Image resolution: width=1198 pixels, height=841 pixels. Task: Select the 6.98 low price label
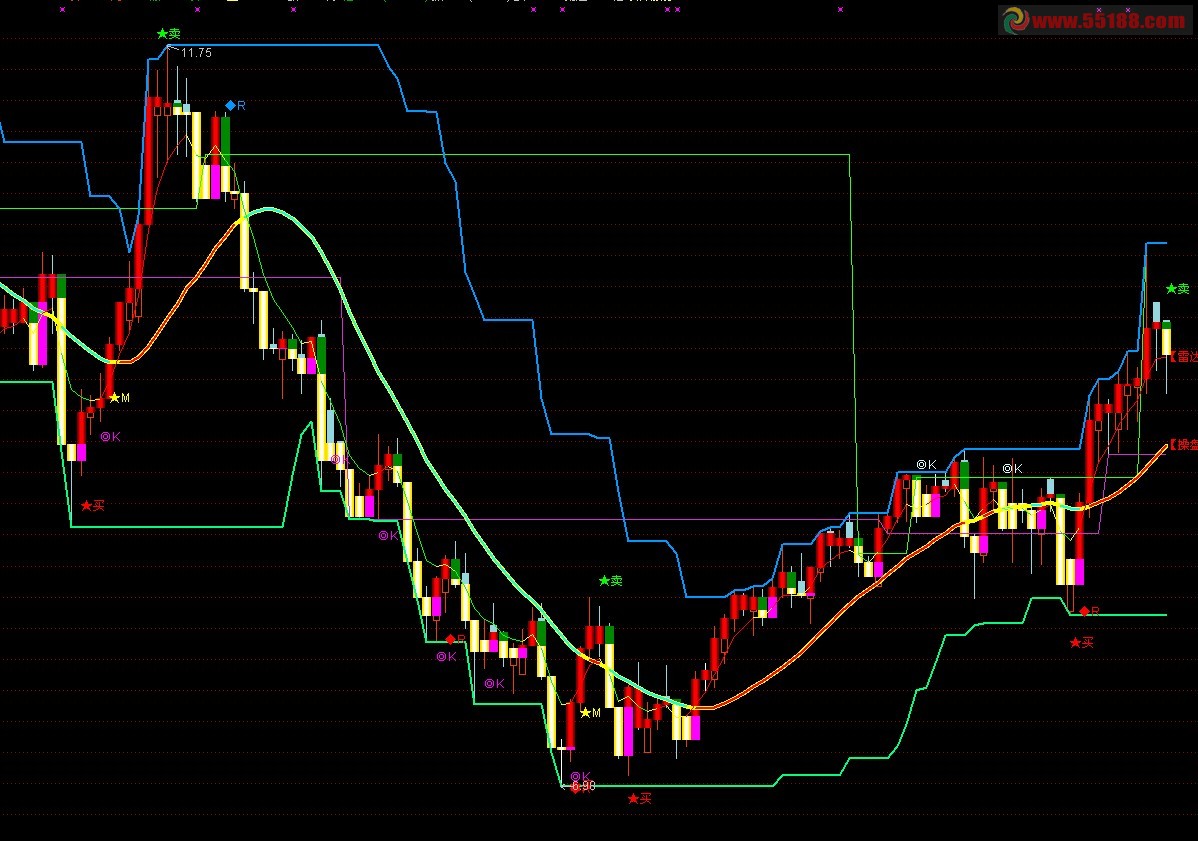coord(584,786)
